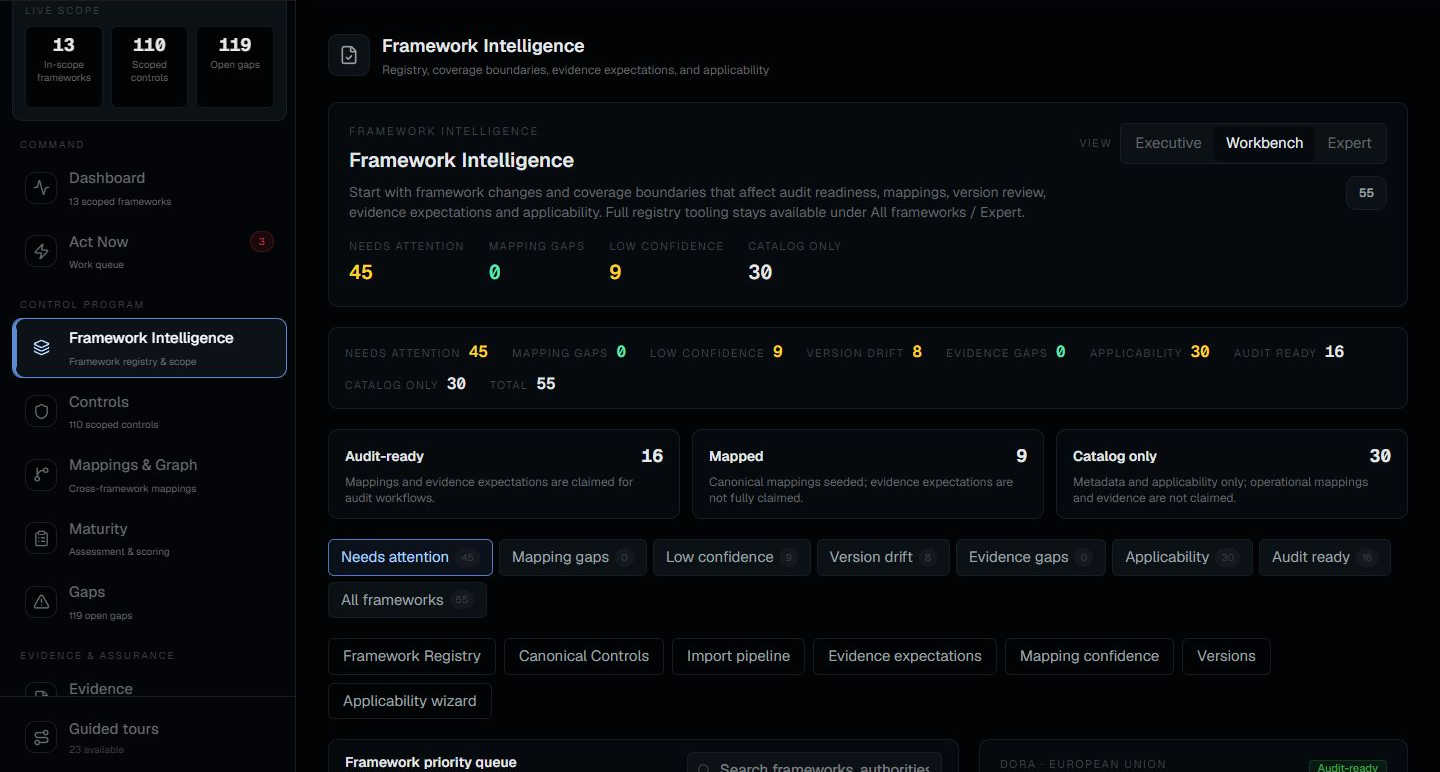Open Evidence expectations
1440x772 pixels.
coord(905,656)
